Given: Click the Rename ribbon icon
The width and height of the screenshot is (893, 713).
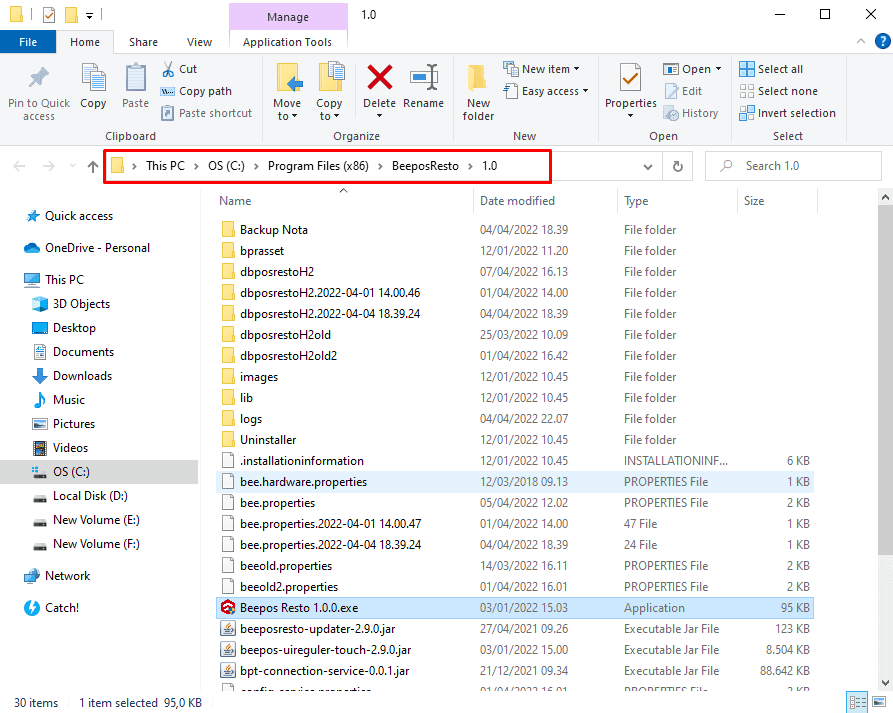Looking at the screenshot, I should [424, 77].
